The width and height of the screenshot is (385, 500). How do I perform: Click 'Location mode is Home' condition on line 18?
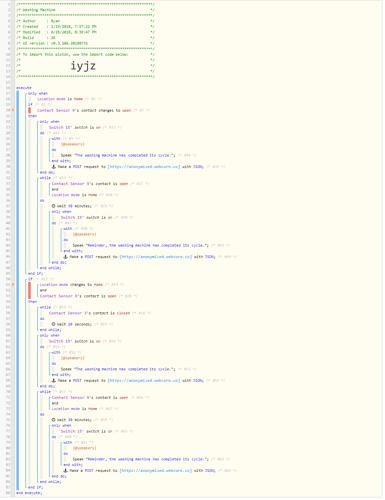point(60,99)
